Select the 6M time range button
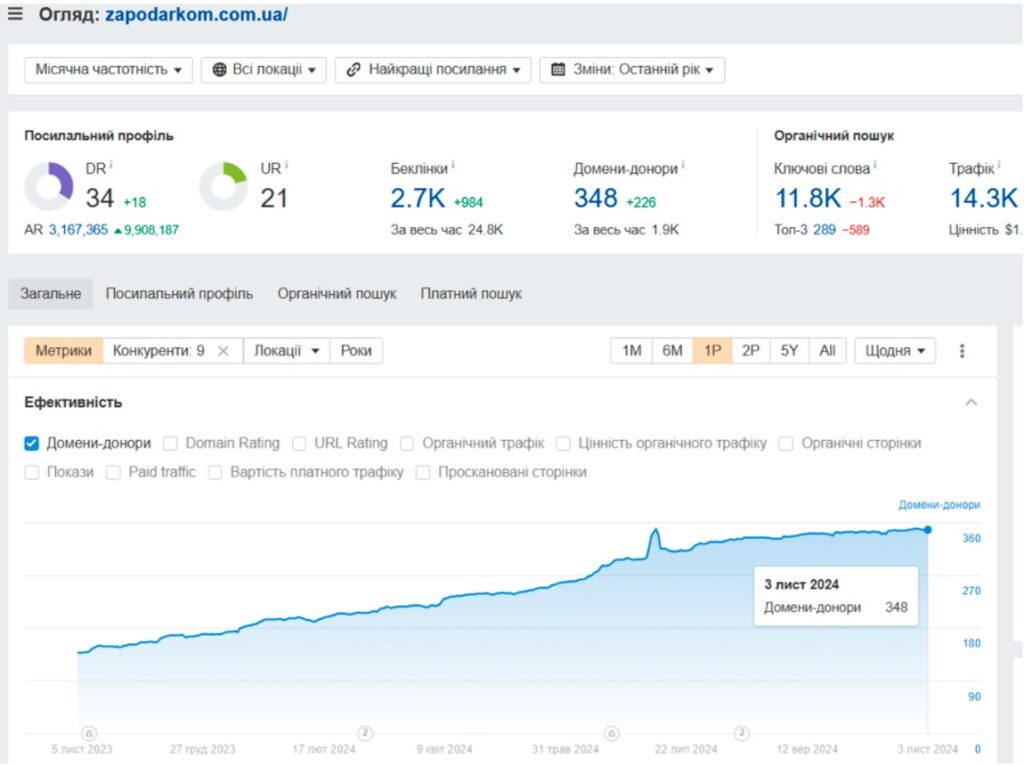1024x766 pixels. coord(672,351)
